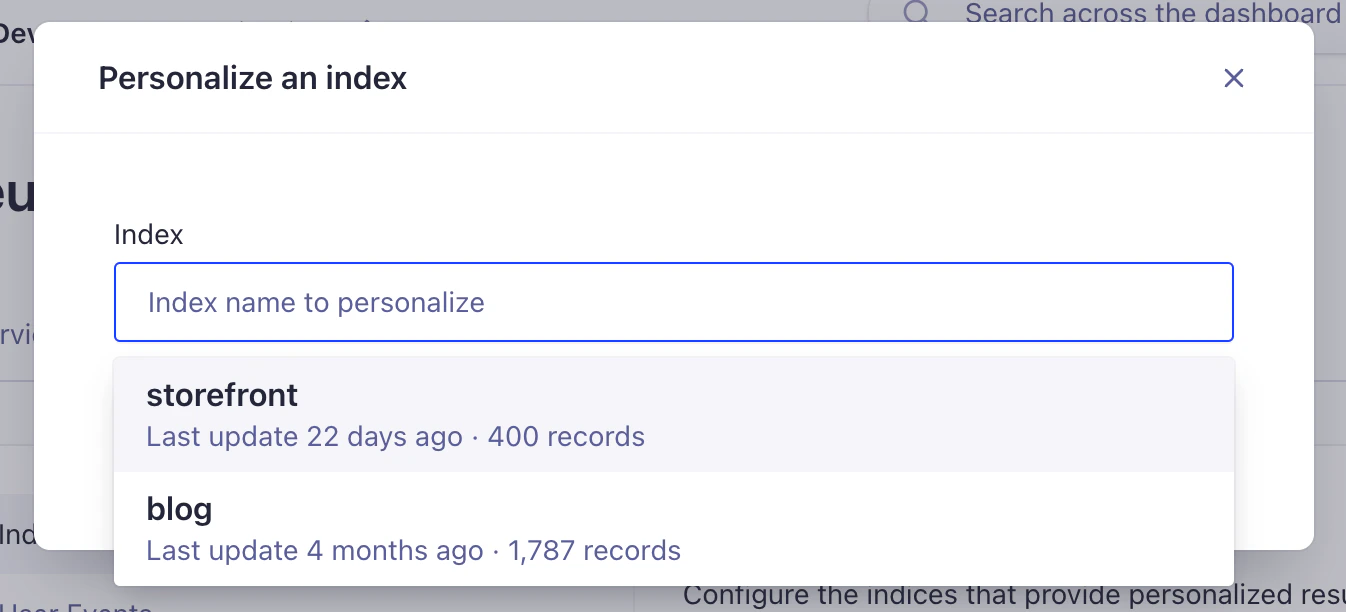Click the blog bold index name
Viewport: 1346px width, 612px height.
point(179,509)
